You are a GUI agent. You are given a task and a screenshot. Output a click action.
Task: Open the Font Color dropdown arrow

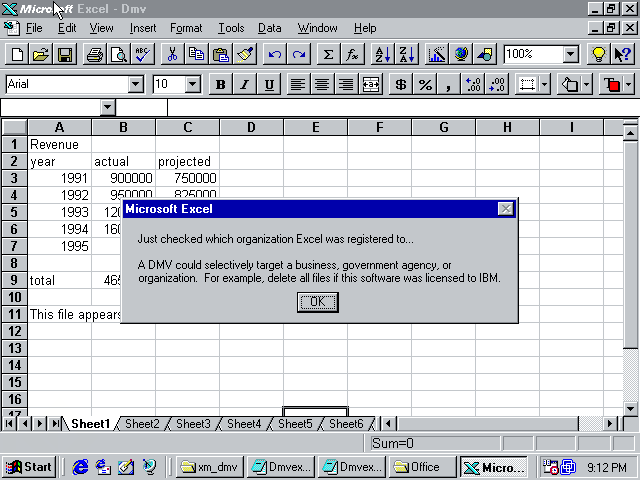[x=629, y=84]
